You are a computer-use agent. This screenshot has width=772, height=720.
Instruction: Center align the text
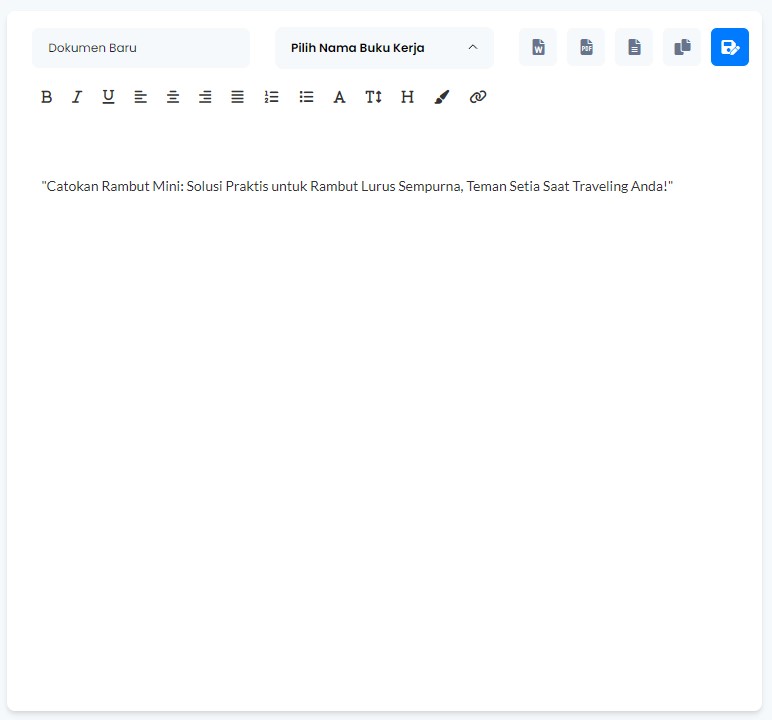tap(173, 97)
